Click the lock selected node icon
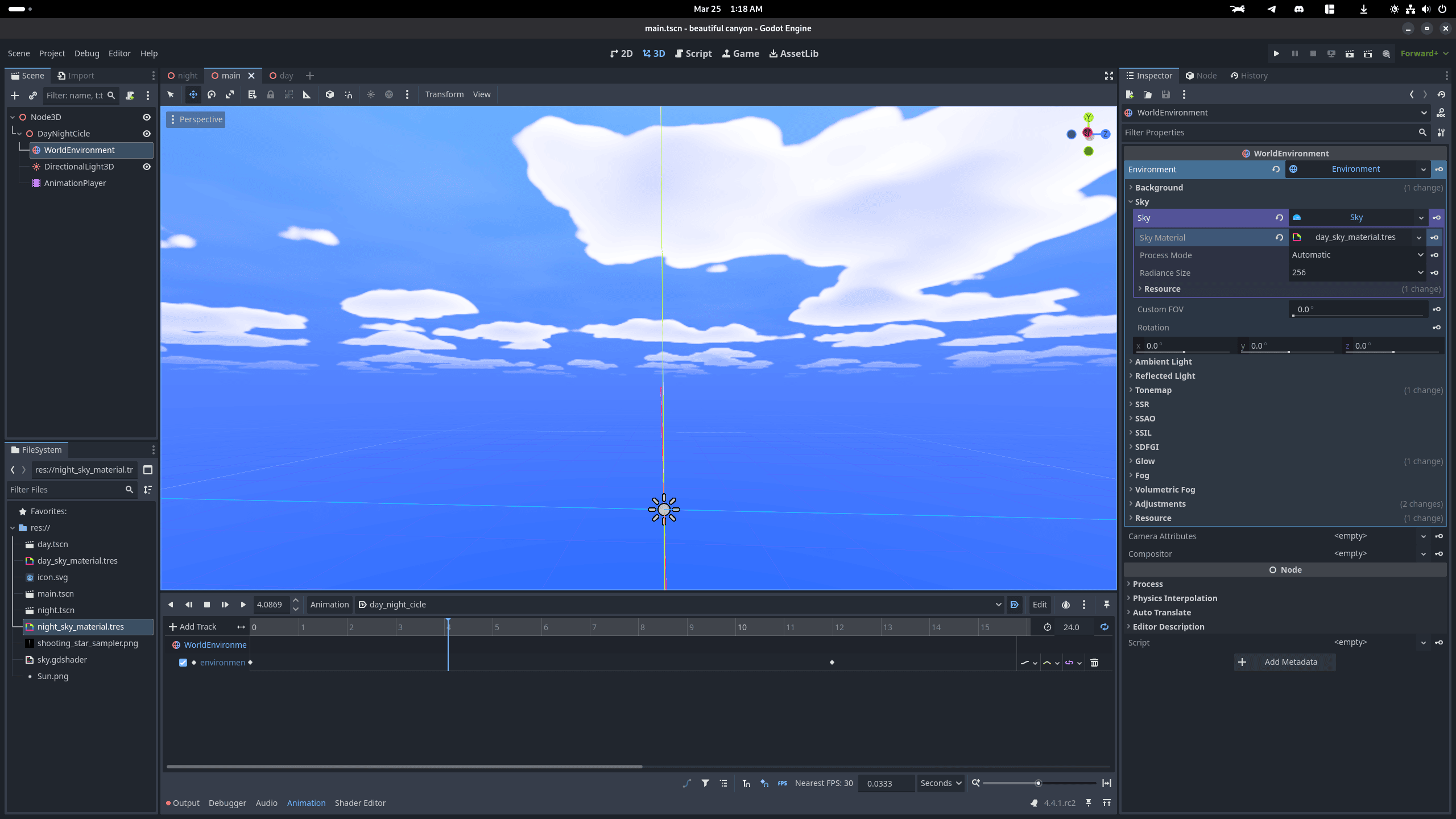 tap(271, 94)
